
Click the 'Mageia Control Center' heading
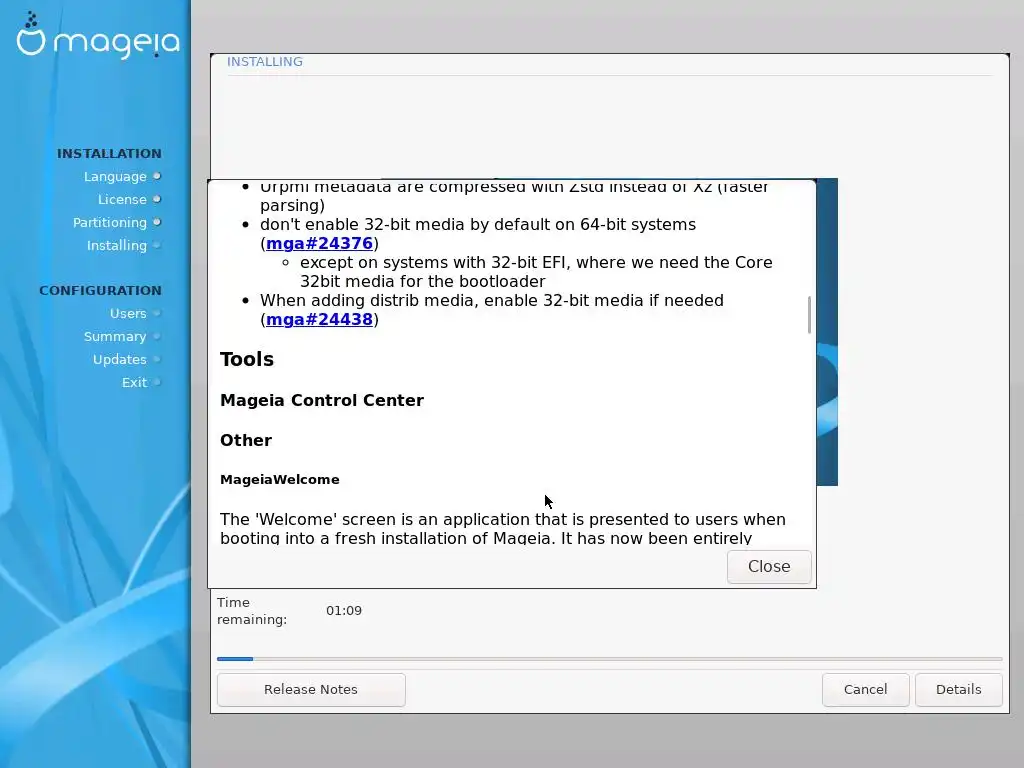(322, 400)
